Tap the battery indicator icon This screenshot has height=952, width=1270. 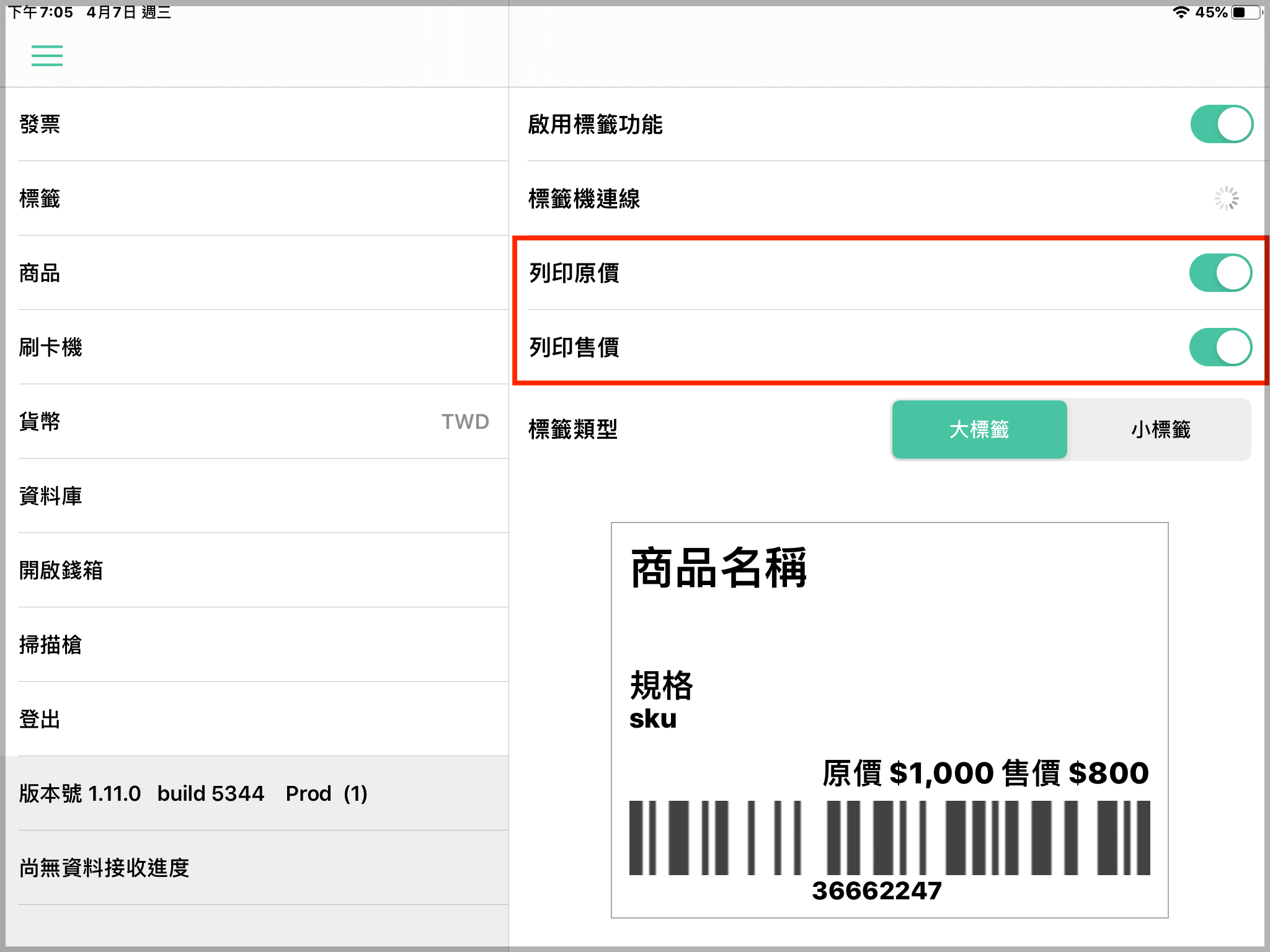coord(1247,12)
